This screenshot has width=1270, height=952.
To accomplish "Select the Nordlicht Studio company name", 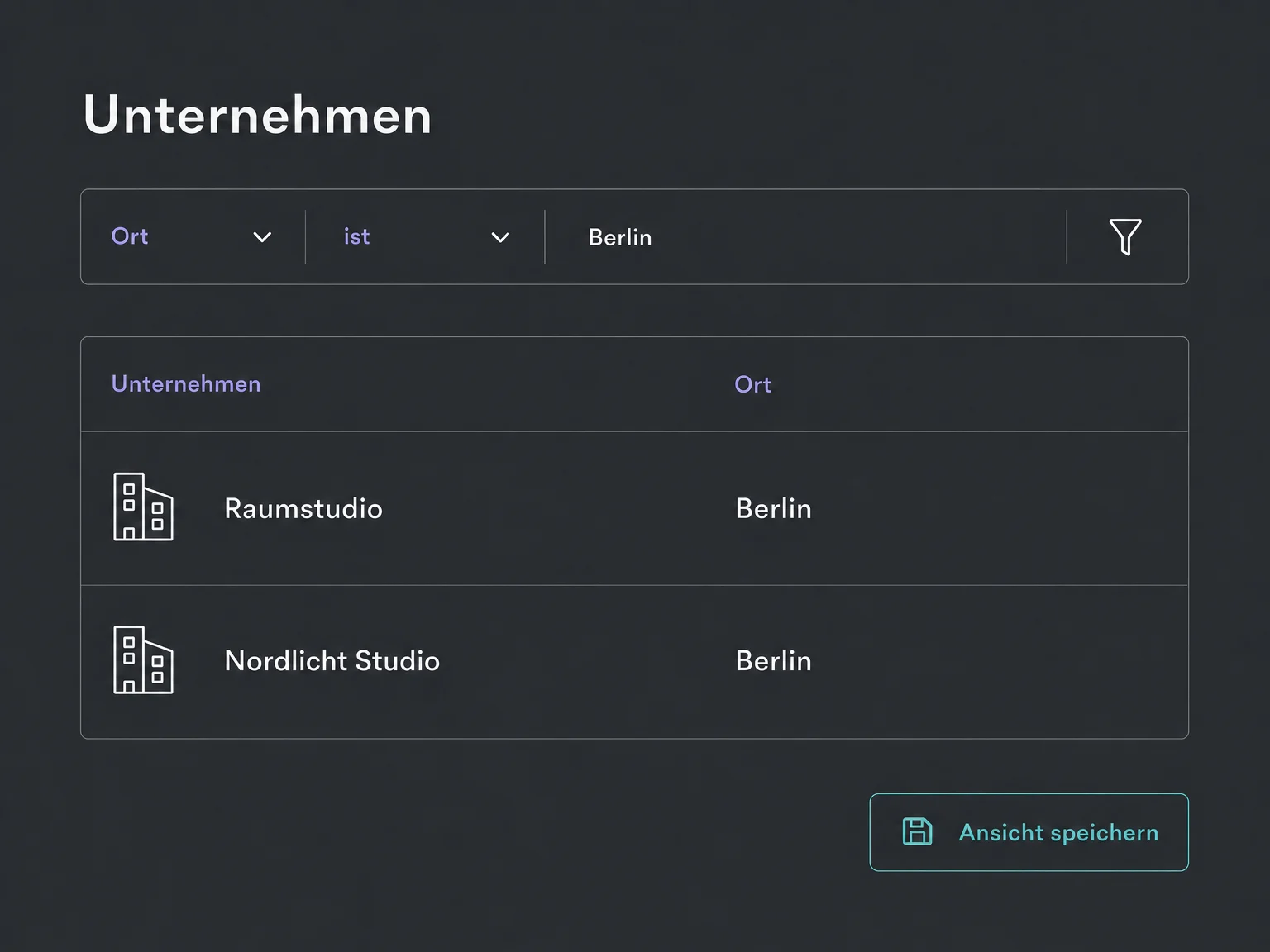I will click(x=332, y=661).
